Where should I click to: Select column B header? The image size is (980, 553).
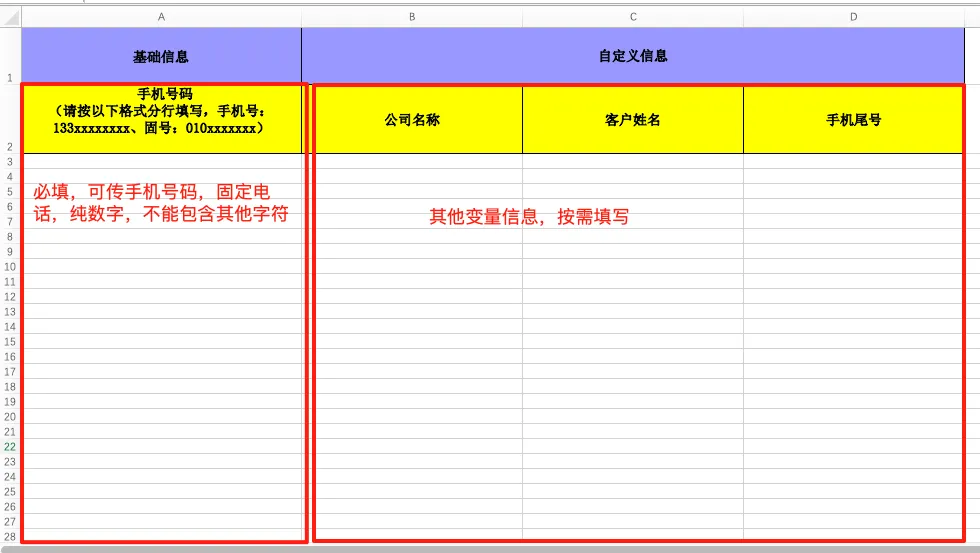[x=412, y=17]
